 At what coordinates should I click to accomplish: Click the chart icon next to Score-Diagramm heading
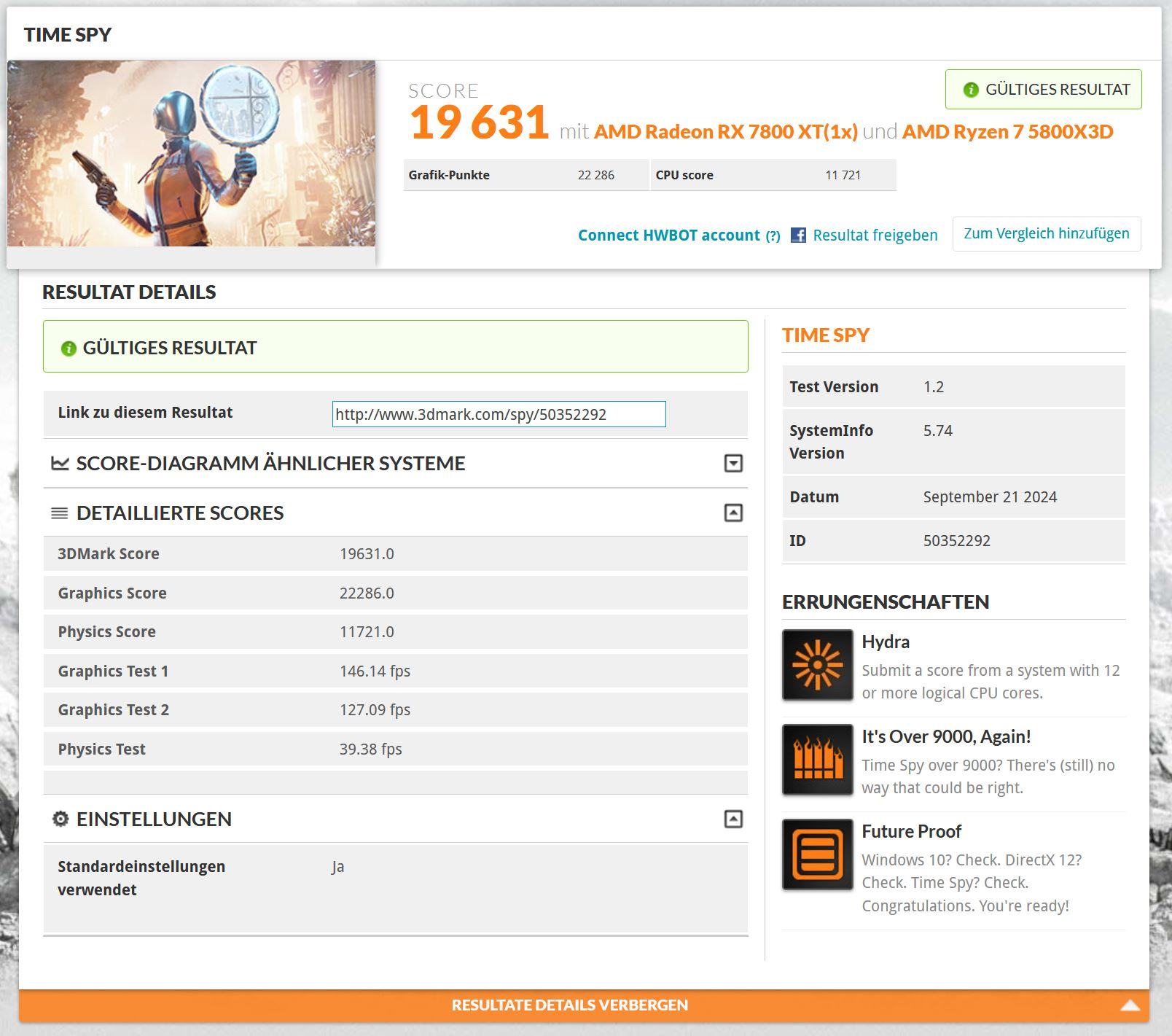pyautogui.click(x=60, y=463)
